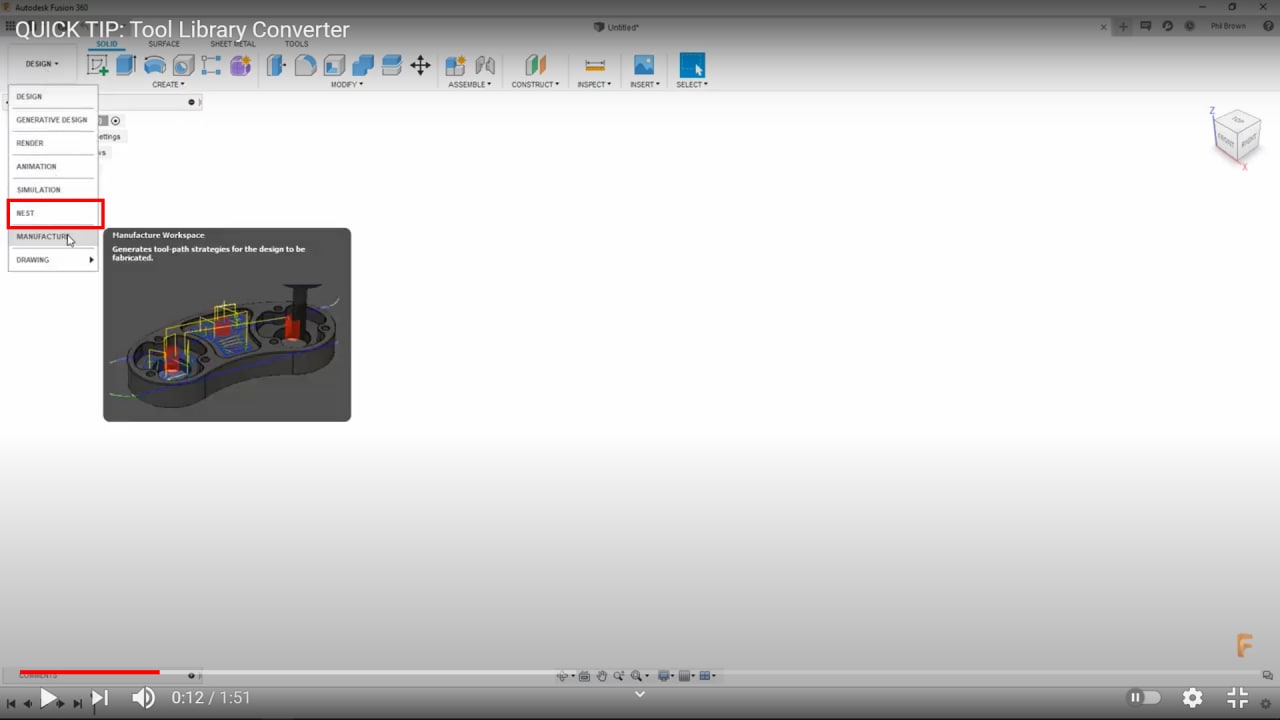Expand the video chapter chevron
Viewport: 1280px width, 720px height.
click(640, 694)
